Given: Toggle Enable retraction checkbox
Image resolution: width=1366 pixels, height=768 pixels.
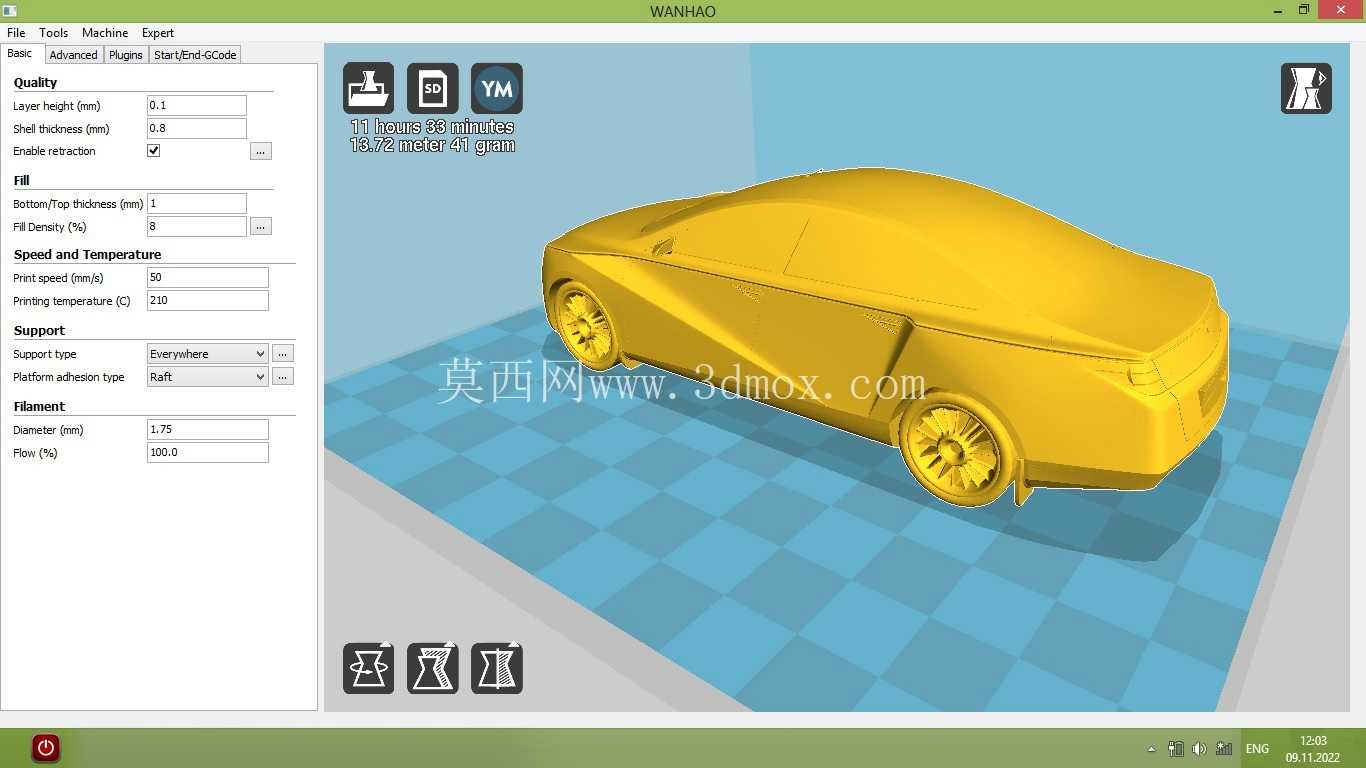Looking at the screenshot, I should (154, 151).
